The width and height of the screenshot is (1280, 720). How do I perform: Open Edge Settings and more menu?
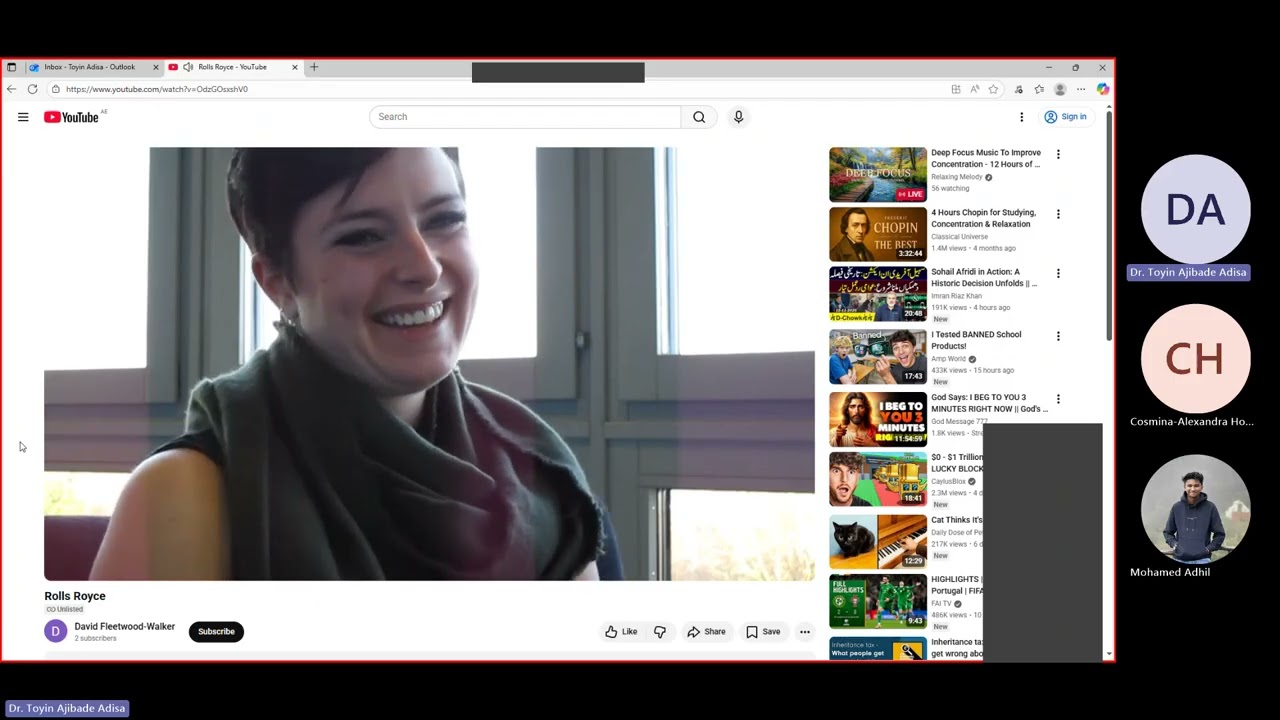click(x=1081, y=89)
